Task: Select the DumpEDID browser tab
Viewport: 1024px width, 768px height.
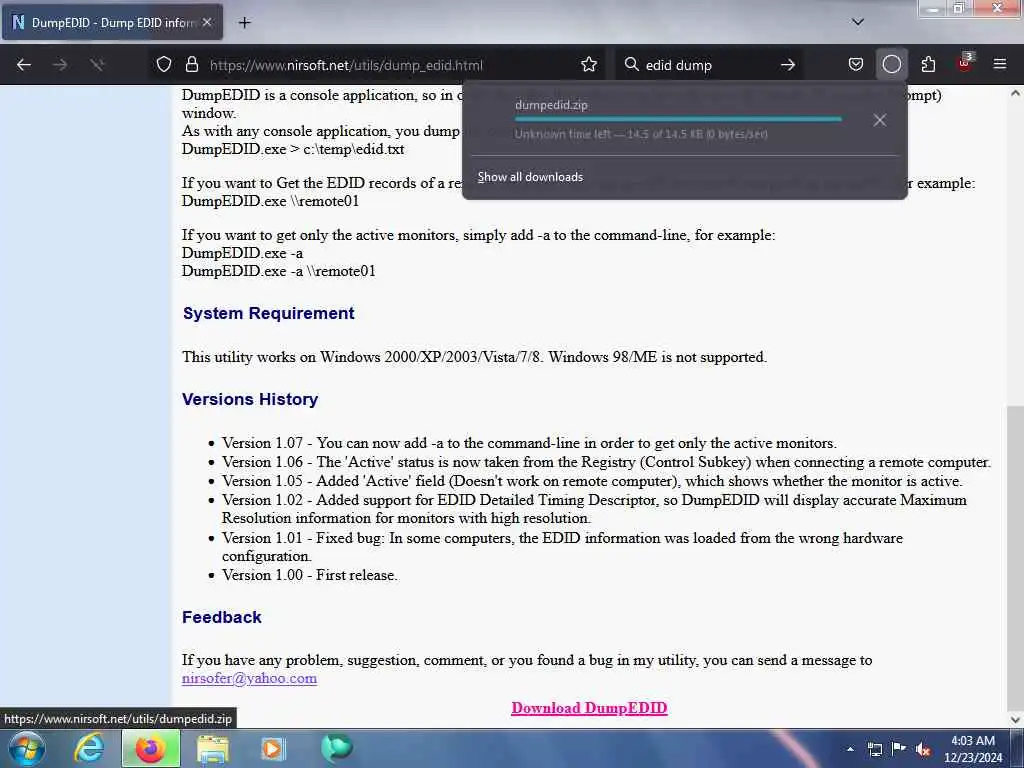Action: tap(112, 23)
